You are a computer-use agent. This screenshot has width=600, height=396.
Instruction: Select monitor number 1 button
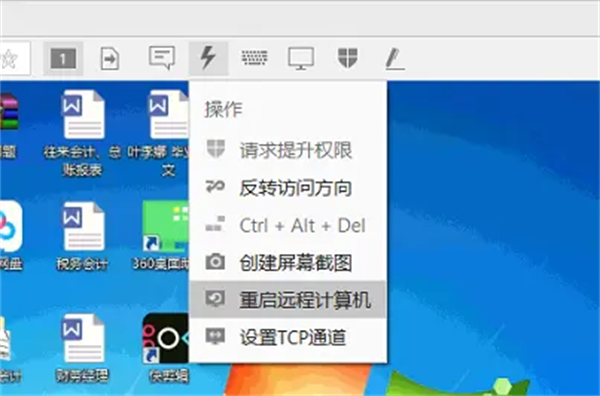pyautogui.click(x=63, y=59)
